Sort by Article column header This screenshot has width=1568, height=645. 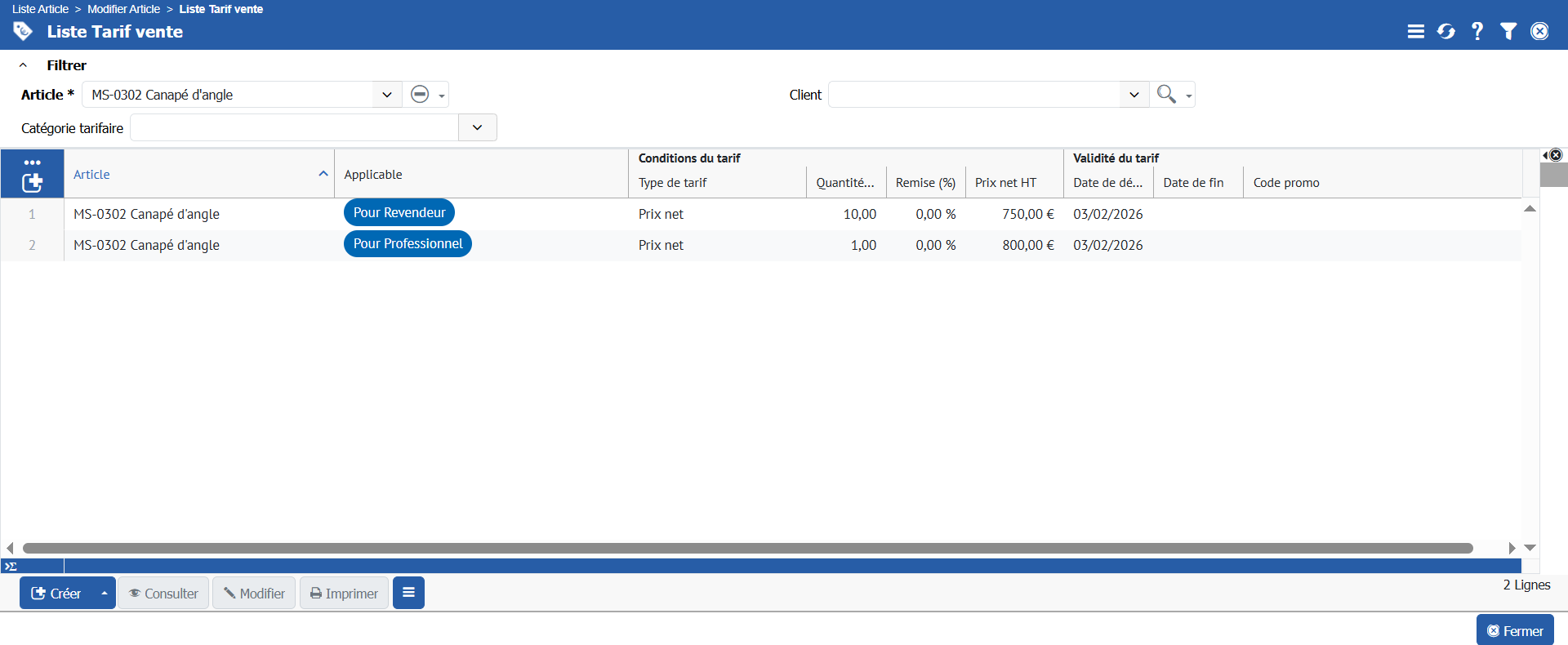pyautogui.click(x=91, y=174)
